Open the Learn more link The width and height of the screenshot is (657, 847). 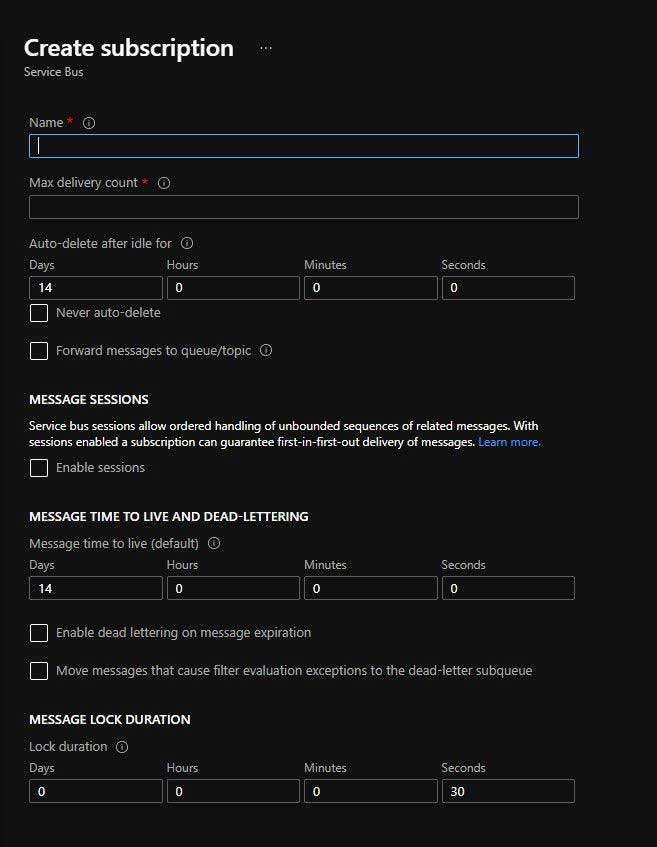[509, 442]
